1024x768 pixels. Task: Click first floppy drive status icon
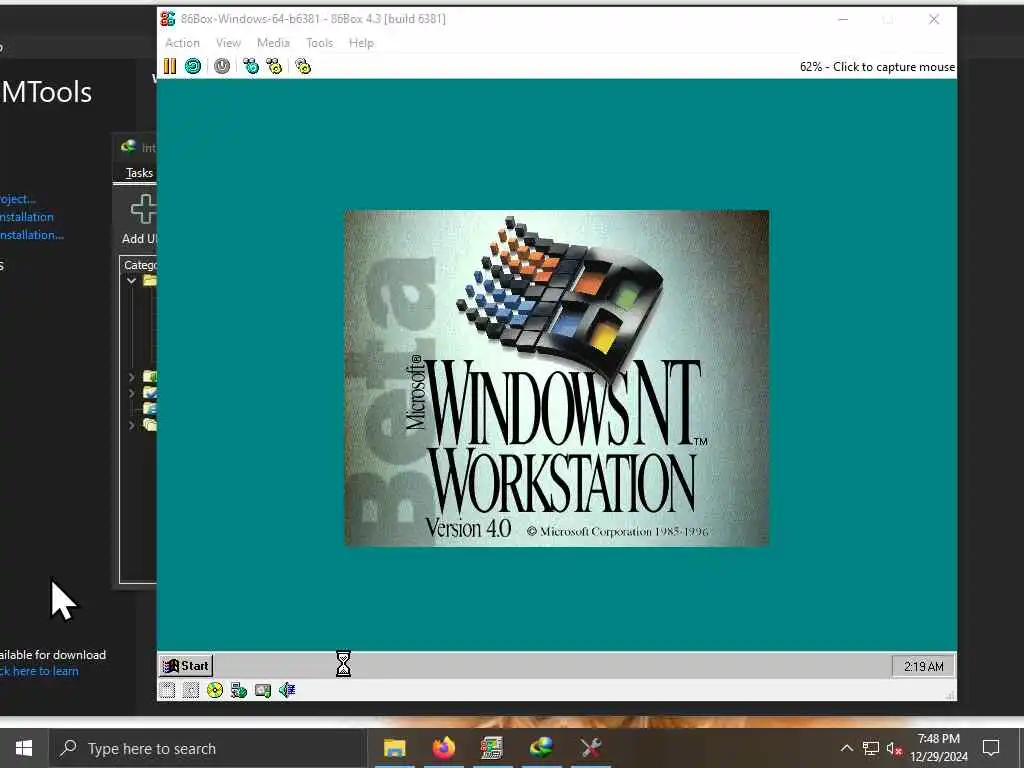click(167, 690)
